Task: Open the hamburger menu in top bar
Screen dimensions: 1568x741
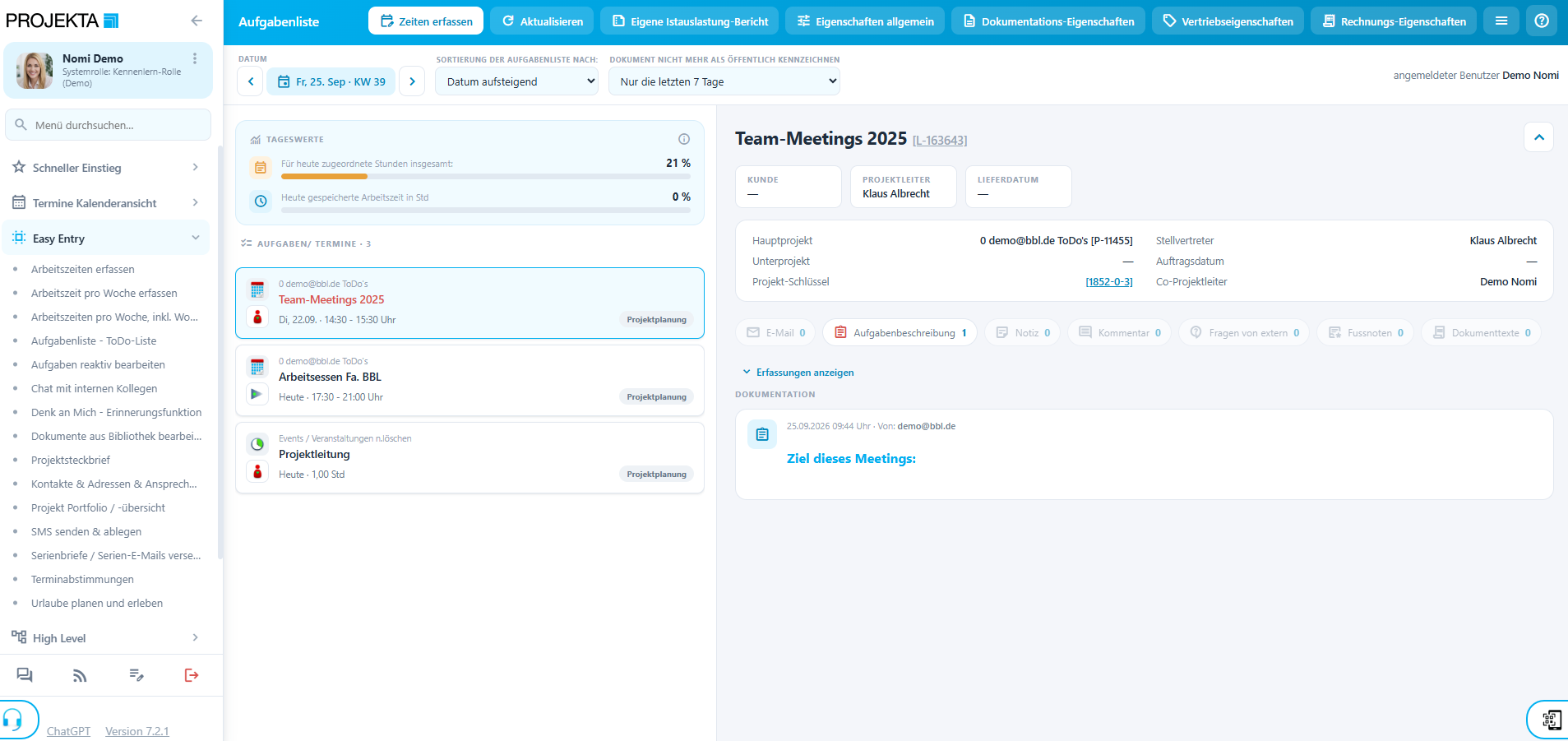Action: 1501,21
